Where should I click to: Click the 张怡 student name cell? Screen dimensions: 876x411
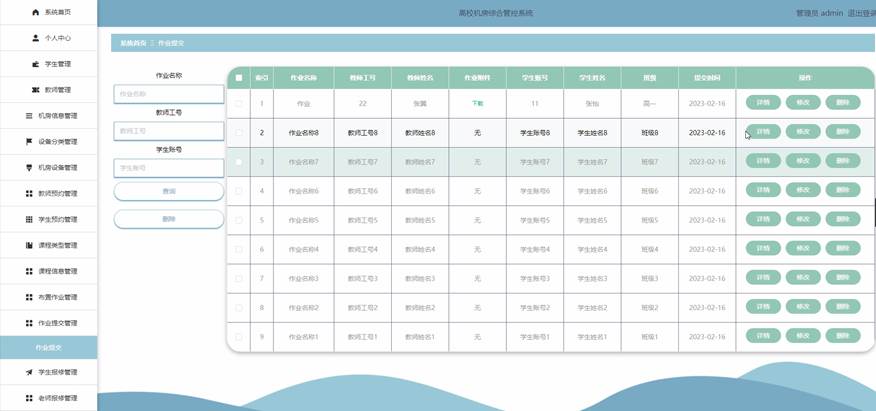592,103
